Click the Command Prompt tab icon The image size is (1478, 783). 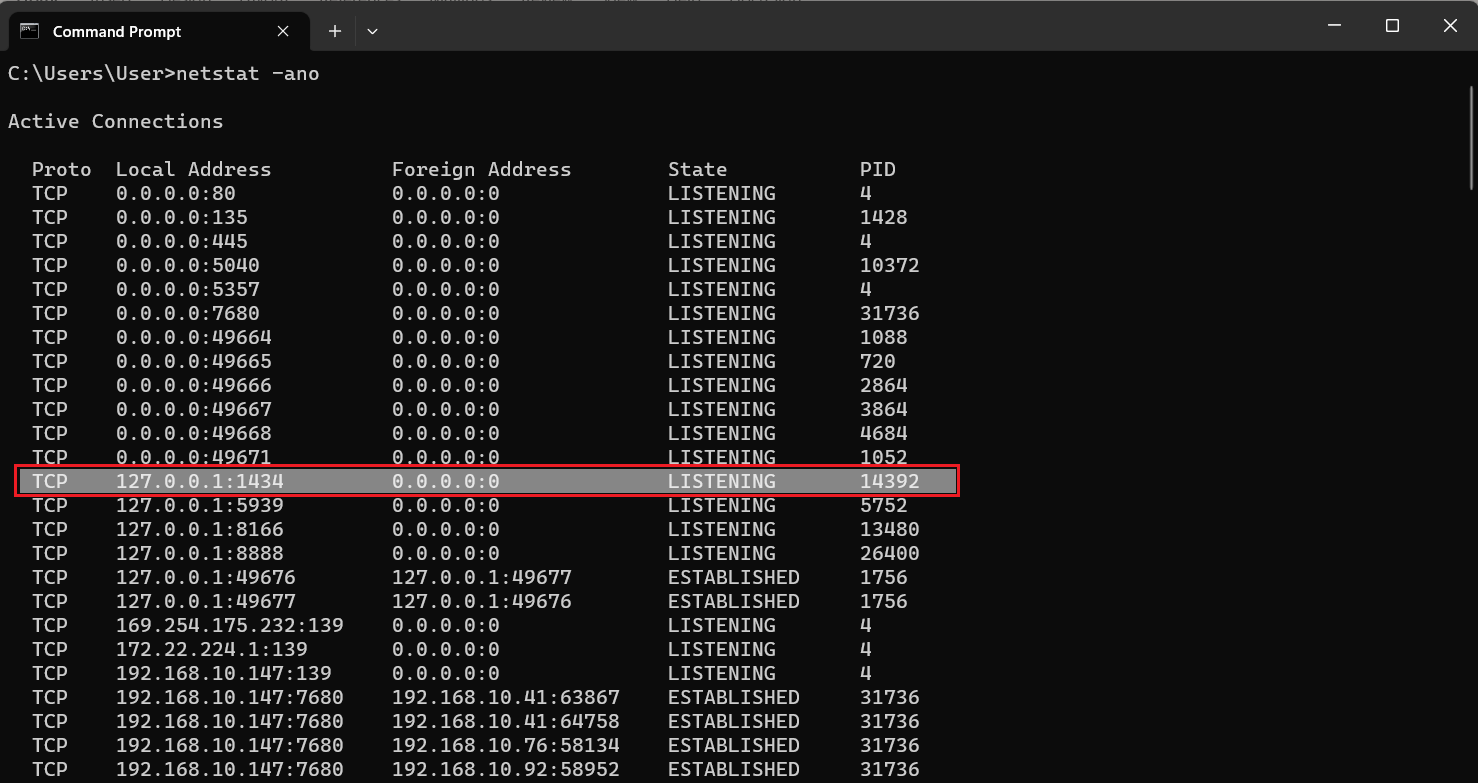pos(30,31)
